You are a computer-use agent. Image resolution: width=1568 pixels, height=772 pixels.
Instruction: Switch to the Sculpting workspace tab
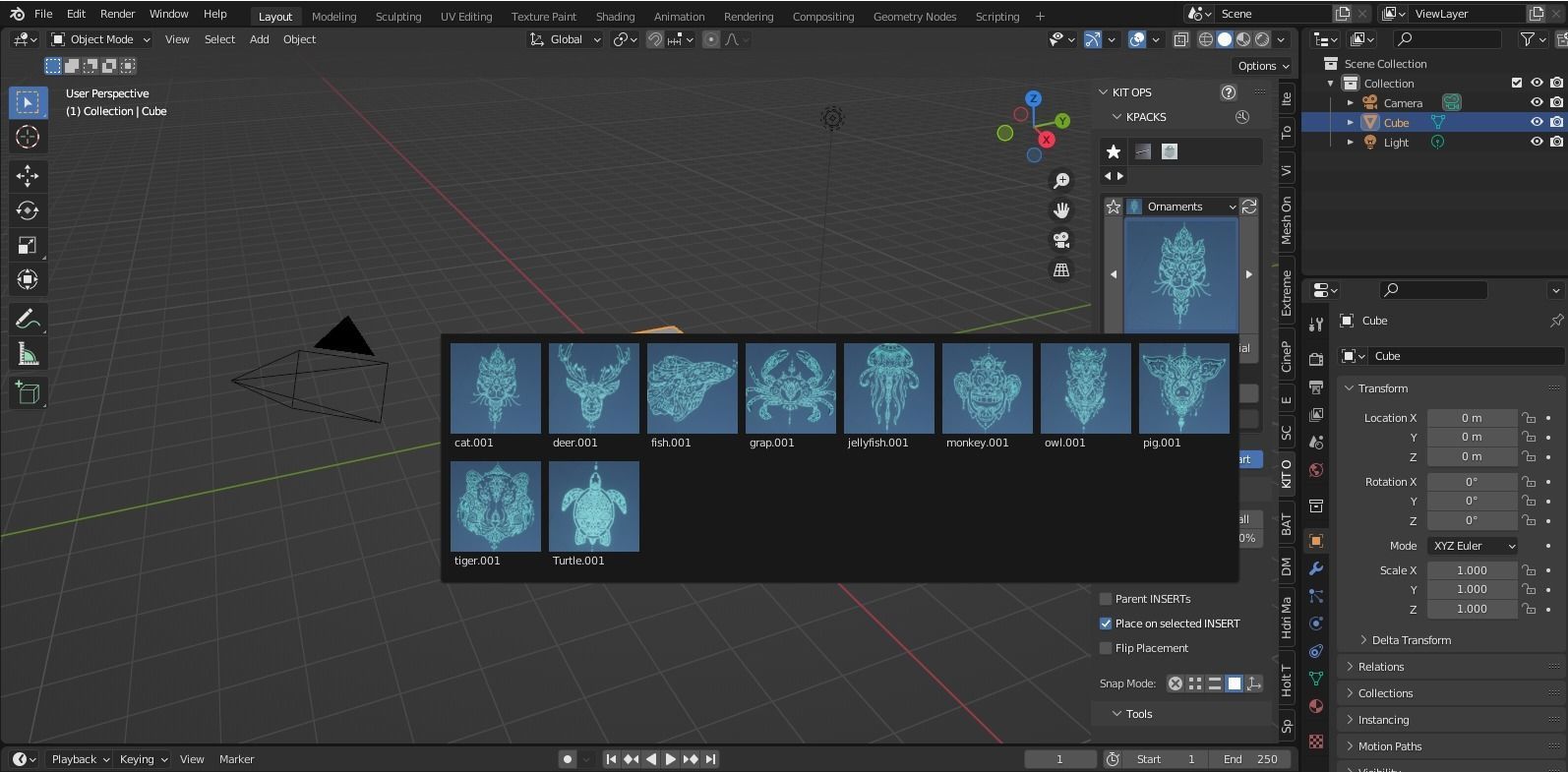(x=397, y=17)
